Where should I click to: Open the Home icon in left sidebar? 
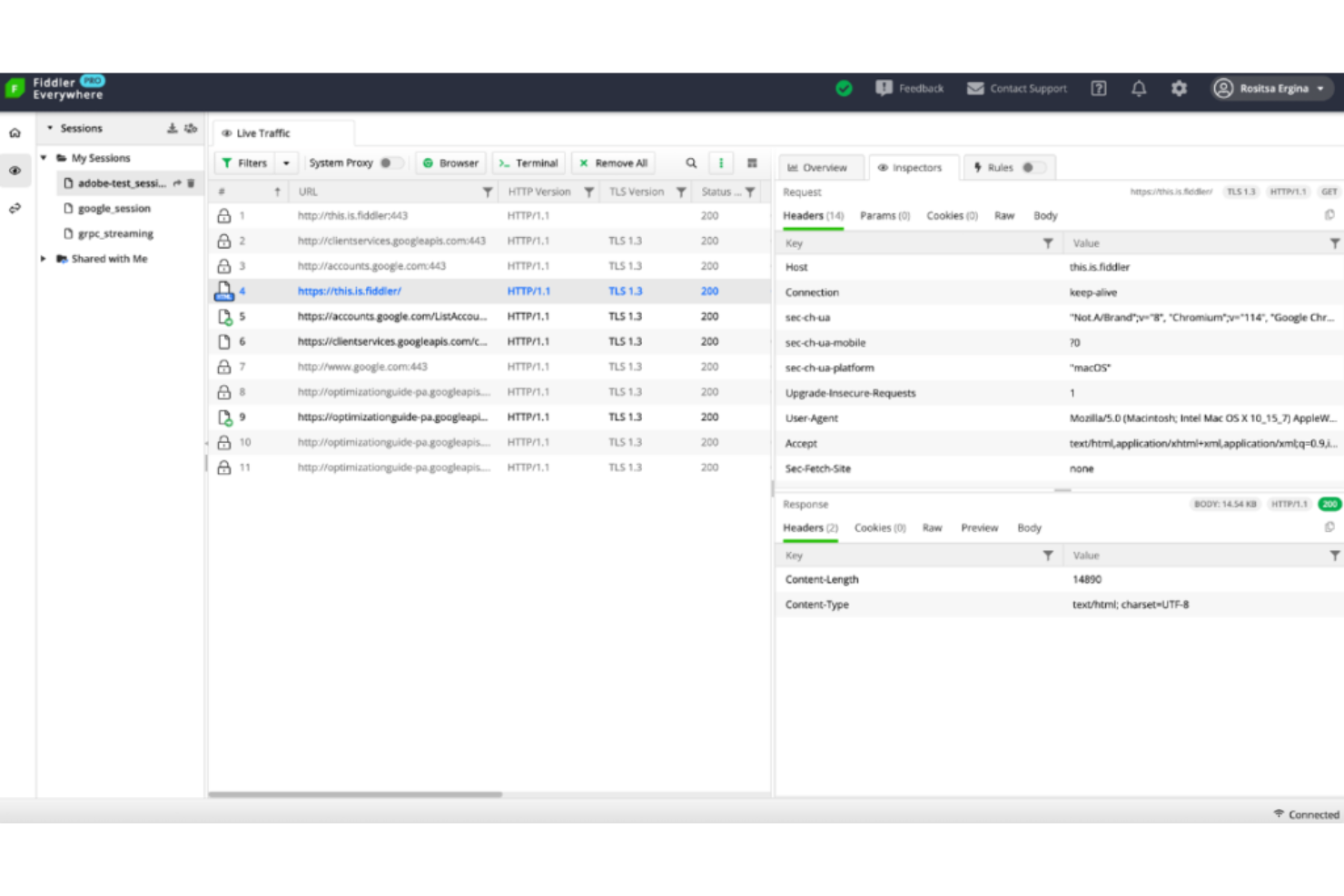15,133
